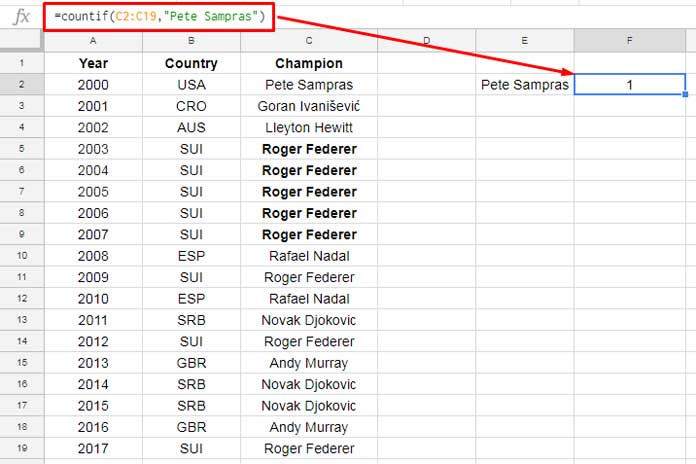Select row 10 header
Image resolution: width=696 pixels, height=464 pixels.
22,256
